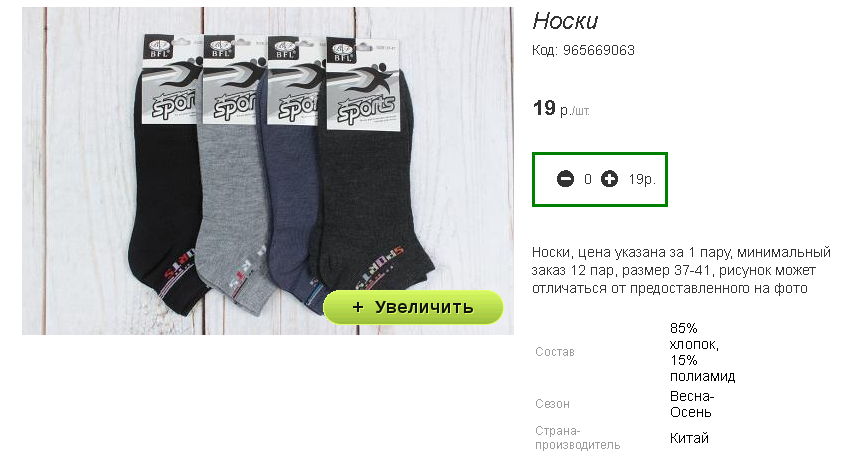Click the navy blue sock in photo
The image size is (847, 476).
(x=289, y=216)
